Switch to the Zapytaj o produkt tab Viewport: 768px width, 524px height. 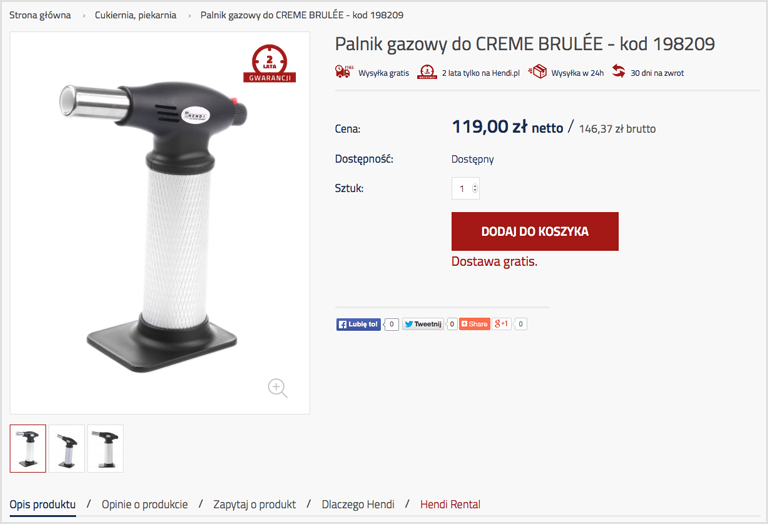pyautogui.click(x=254, y=504)
